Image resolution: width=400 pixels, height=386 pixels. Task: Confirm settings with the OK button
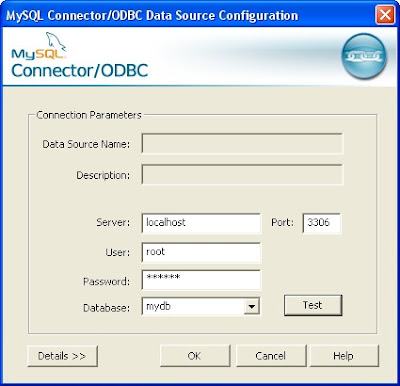click(x=195, y=356)
